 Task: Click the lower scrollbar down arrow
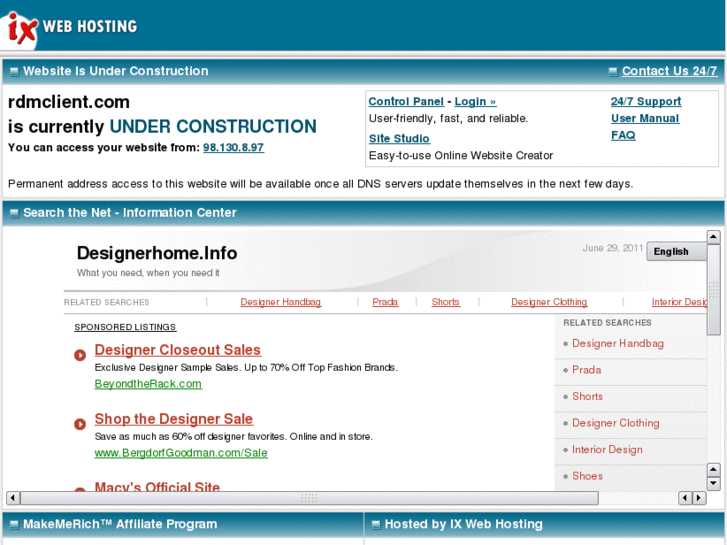click(713, 484)
